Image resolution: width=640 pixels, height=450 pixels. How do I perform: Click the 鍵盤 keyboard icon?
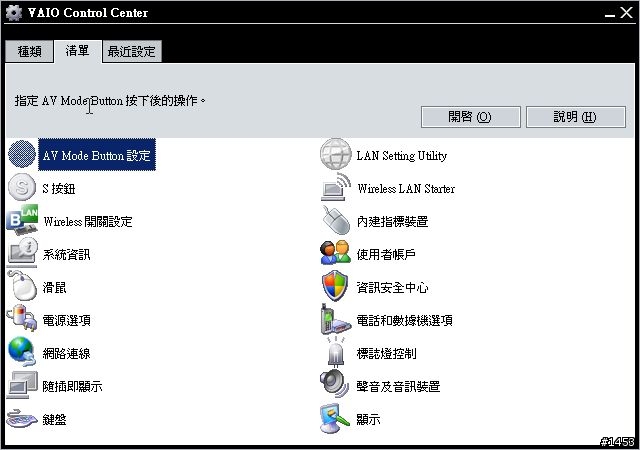[x=22, y=419]
